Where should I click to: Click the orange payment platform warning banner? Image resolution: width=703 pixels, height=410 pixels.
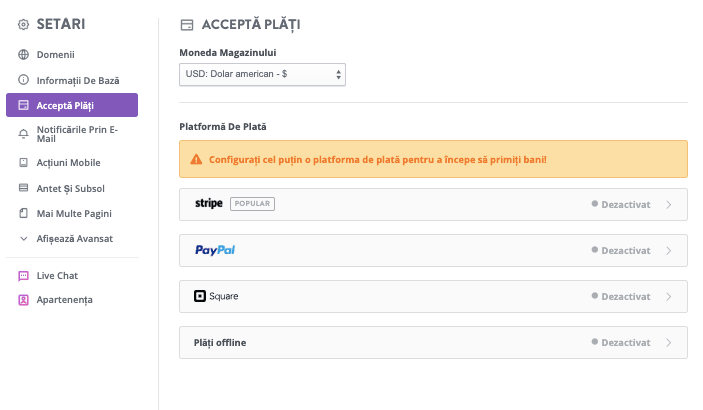pos(433,159)
